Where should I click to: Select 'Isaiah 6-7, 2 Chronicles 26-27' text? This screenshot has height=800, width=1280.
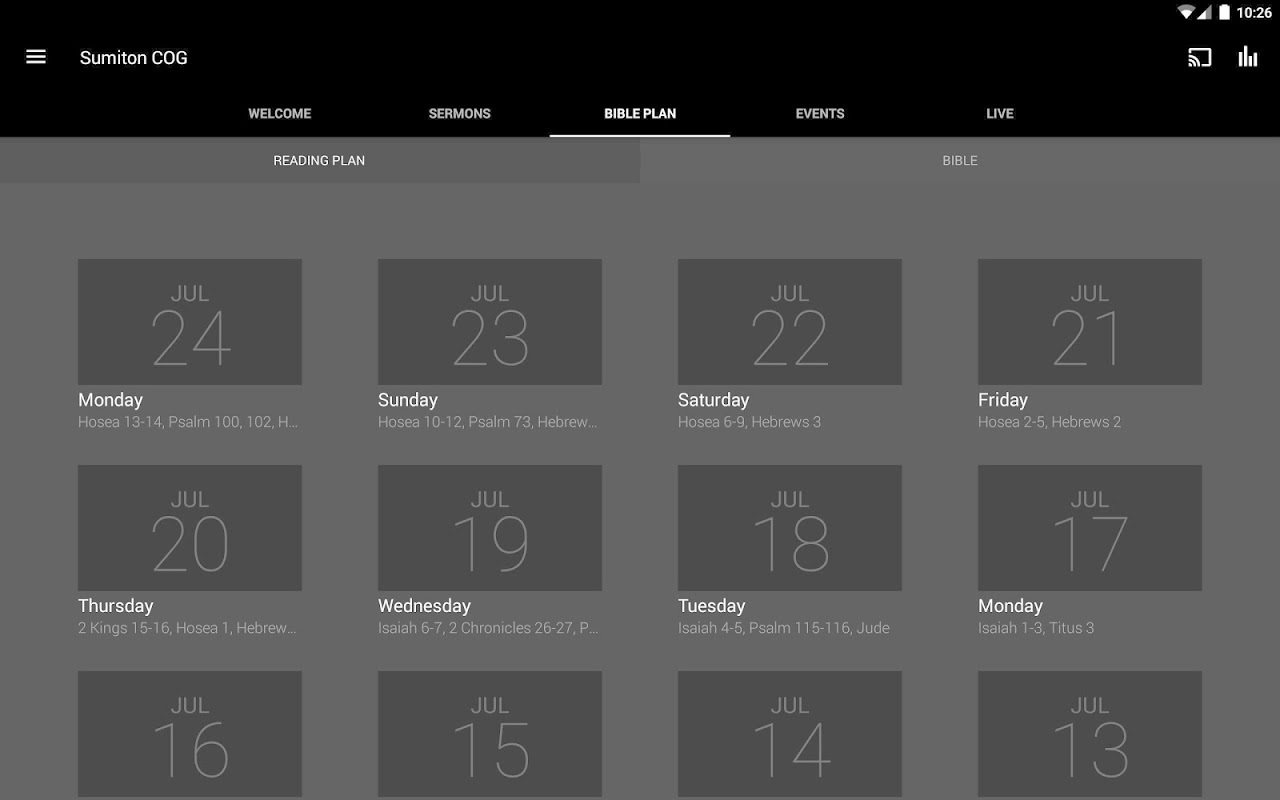tap(488, 628)
